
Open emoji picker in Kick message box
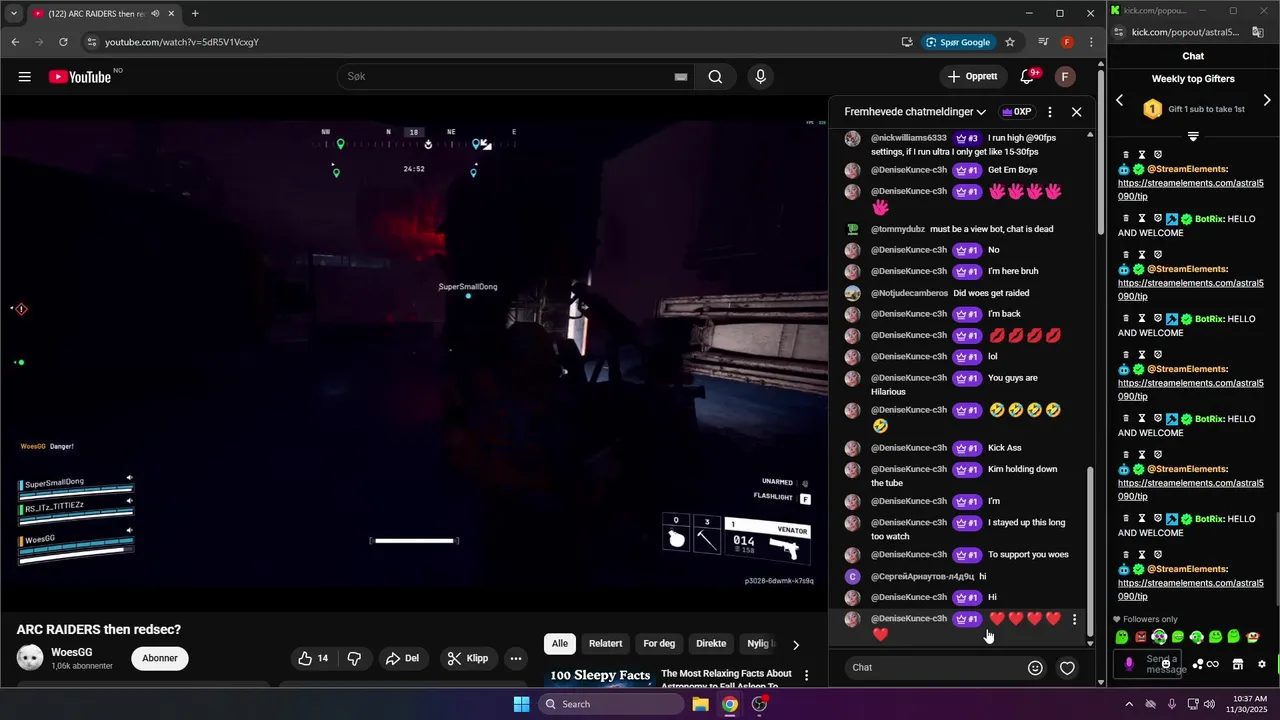pyautogui.click(x=1166, y=664)
